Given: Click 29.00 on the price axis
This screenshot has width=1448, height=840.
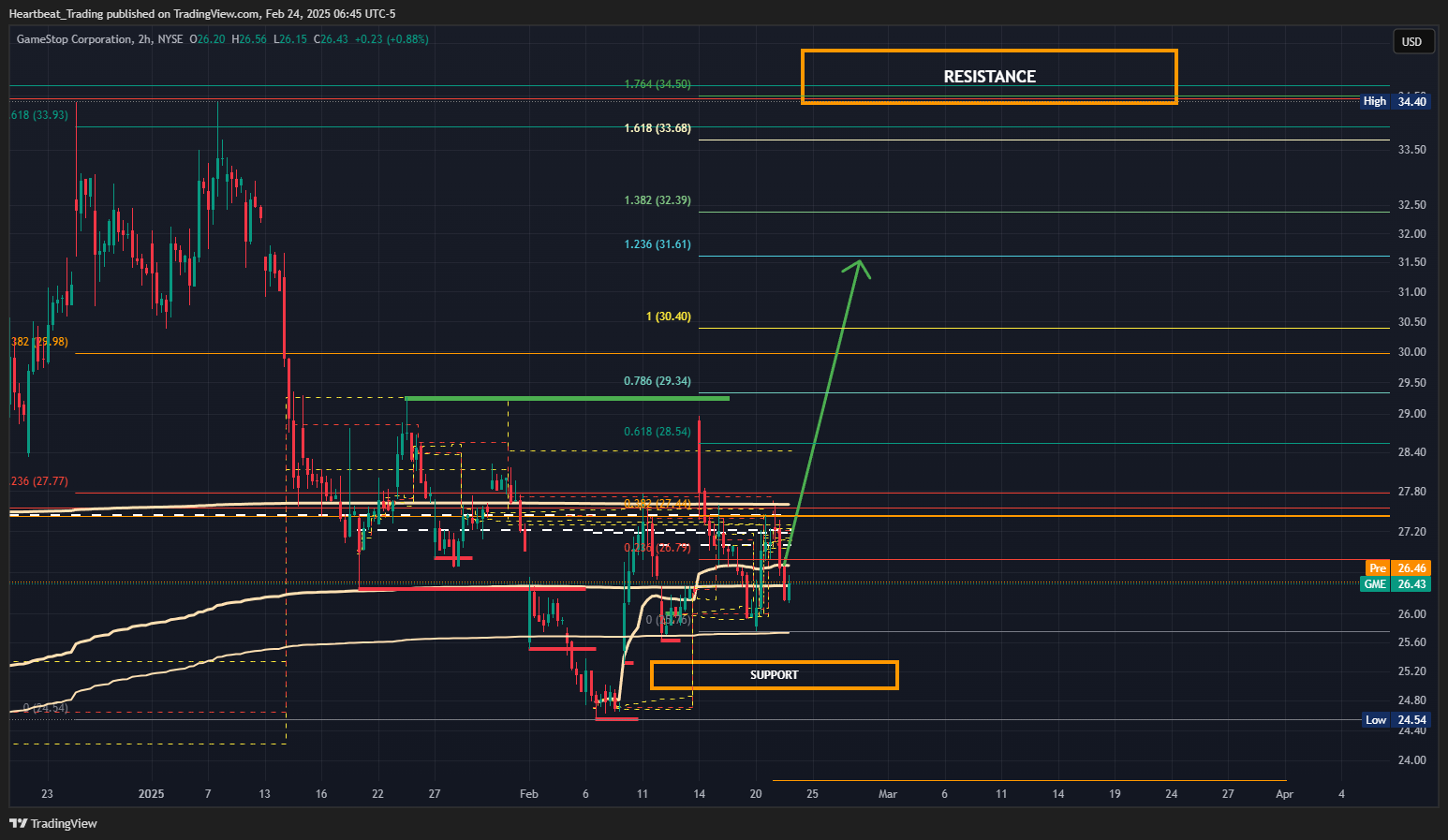Looking at the screenshot, I should 1411,414.
